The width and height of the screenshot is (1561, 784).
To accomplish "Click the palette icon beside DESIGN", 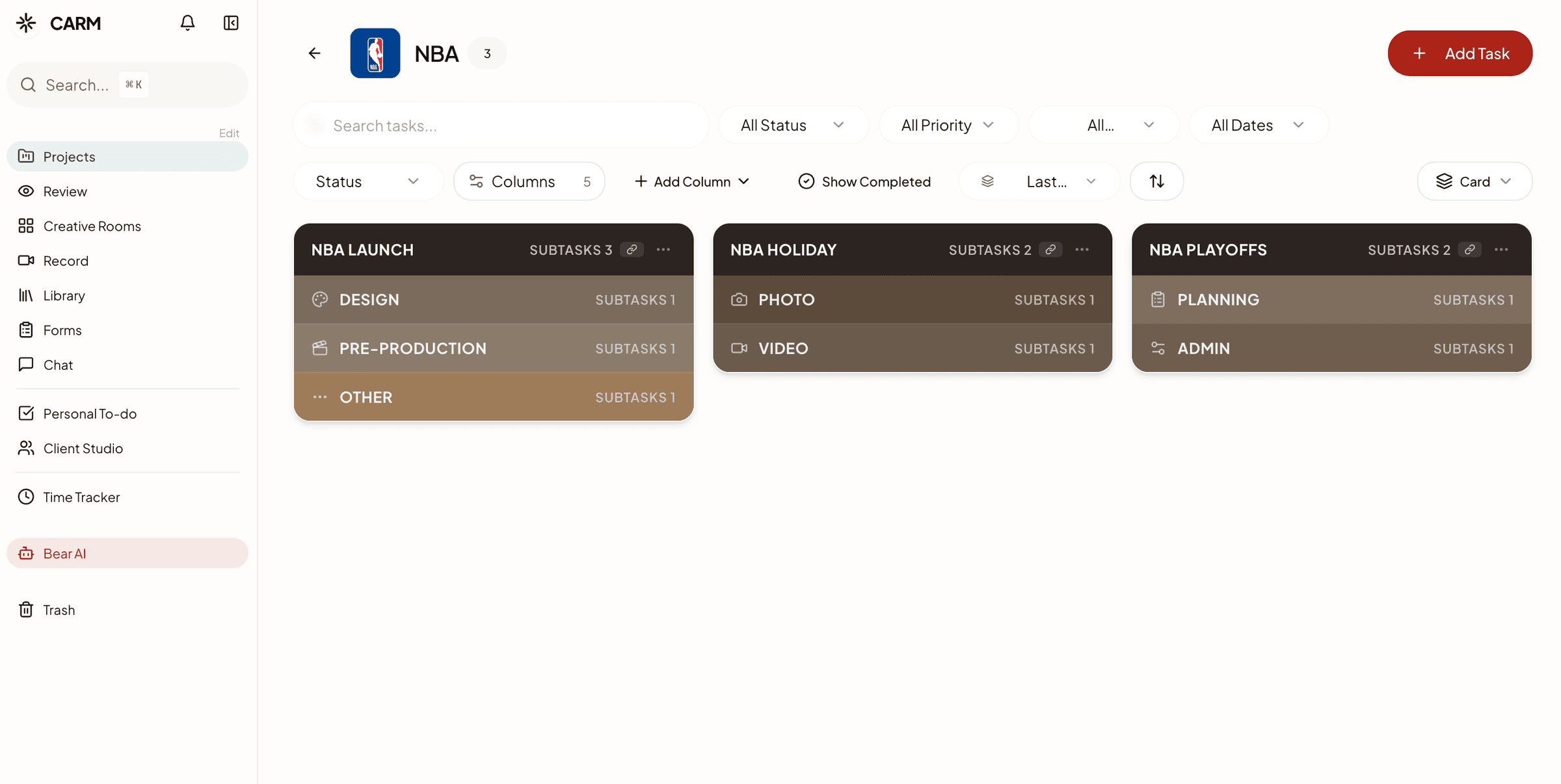I will [320, 299].
